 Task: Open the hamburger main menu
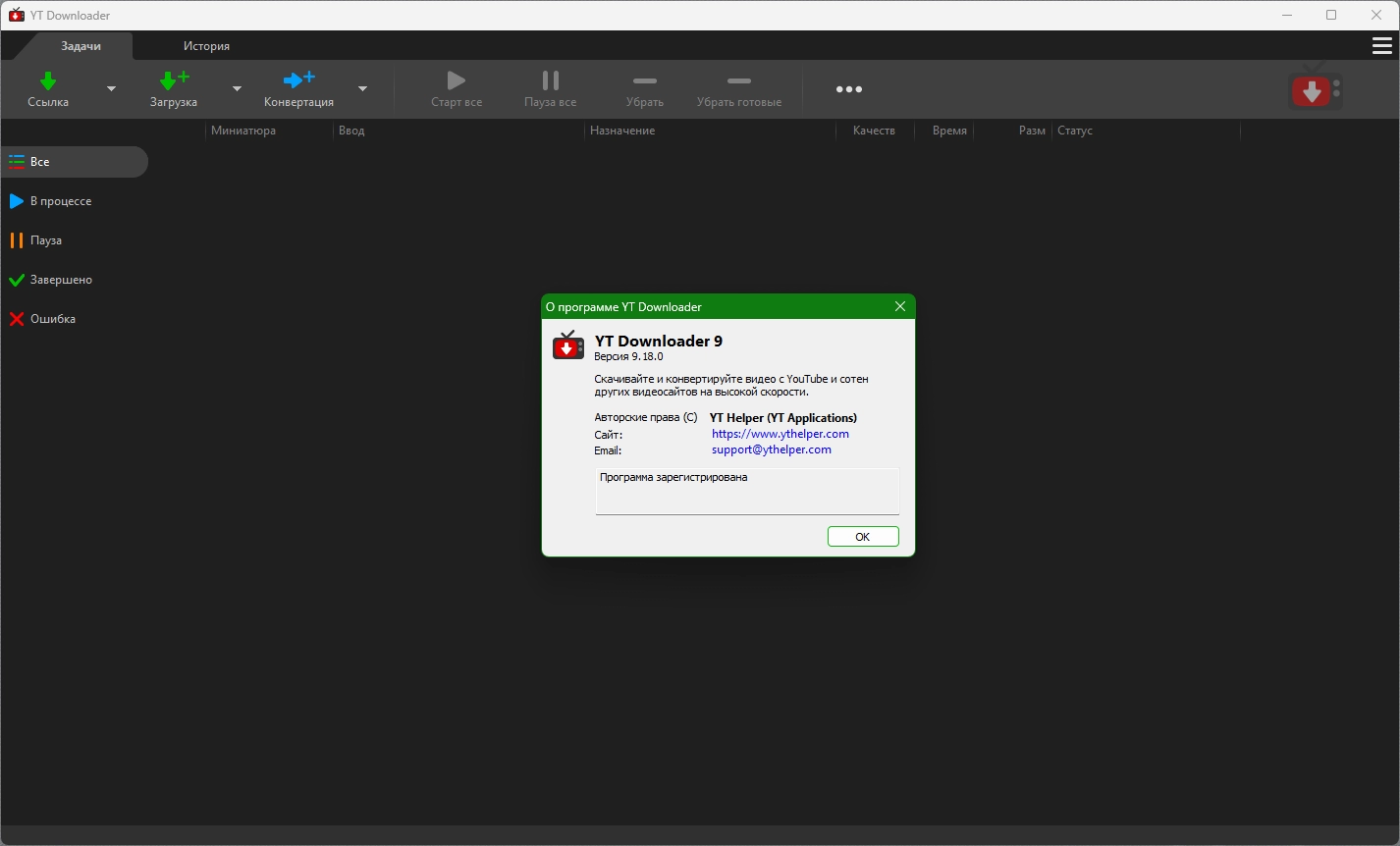[x=1381, y=46]
